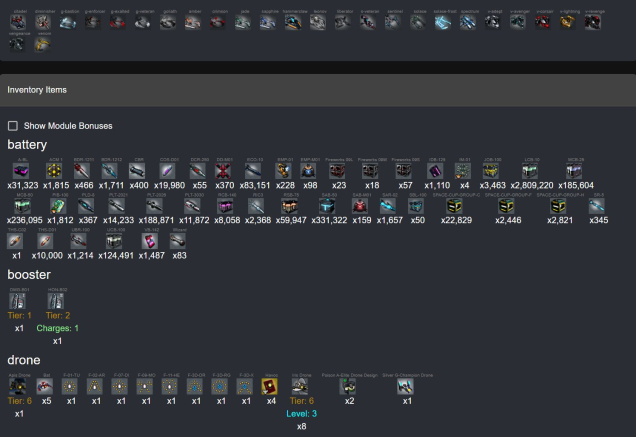Click the item with quantity x185,604
This screenshot has width=636, height=437.
(x=575, y=171)
